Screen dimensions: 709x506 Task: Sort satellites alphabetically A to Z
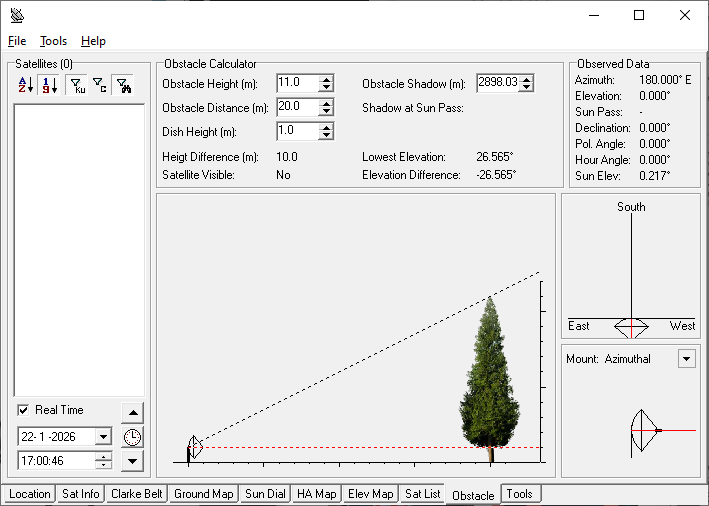(x=26, y=86)
